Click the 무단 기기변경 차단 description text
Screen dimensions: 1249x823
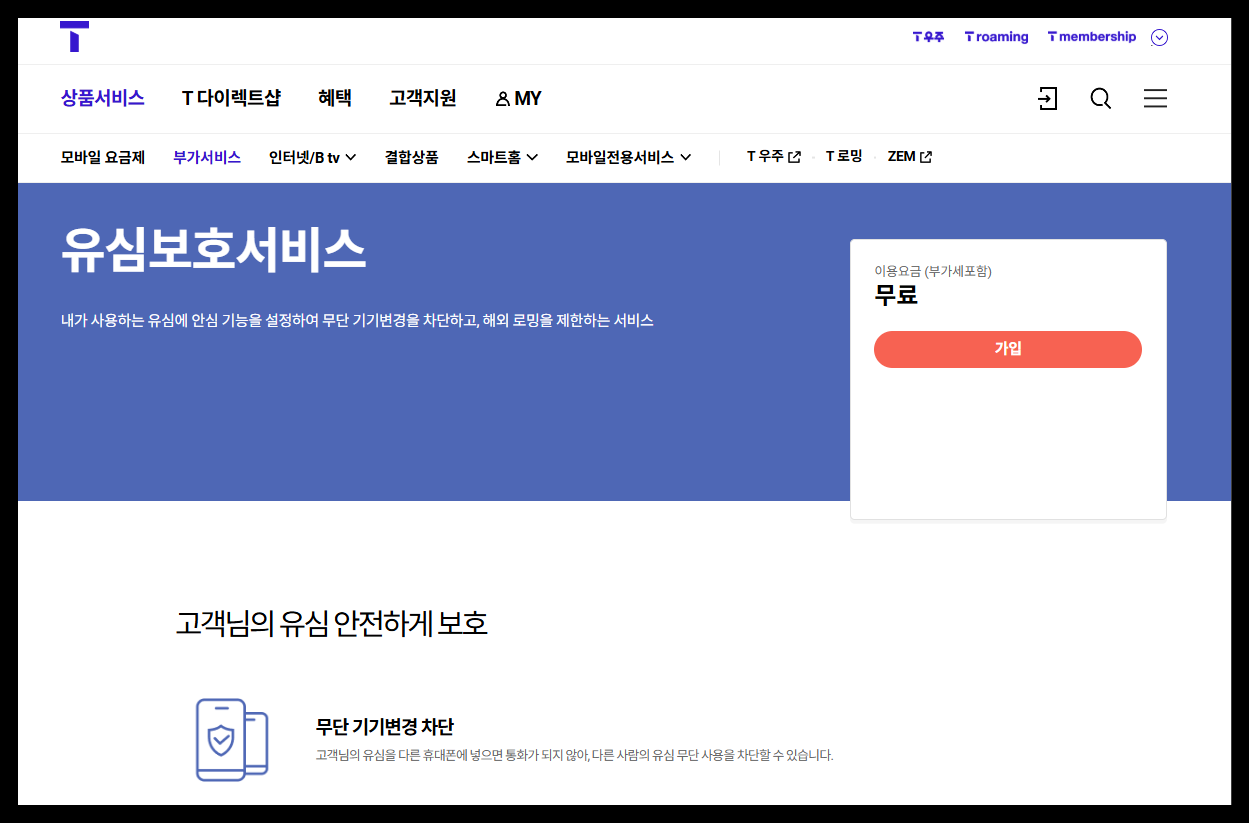click(x=574, y=755)
